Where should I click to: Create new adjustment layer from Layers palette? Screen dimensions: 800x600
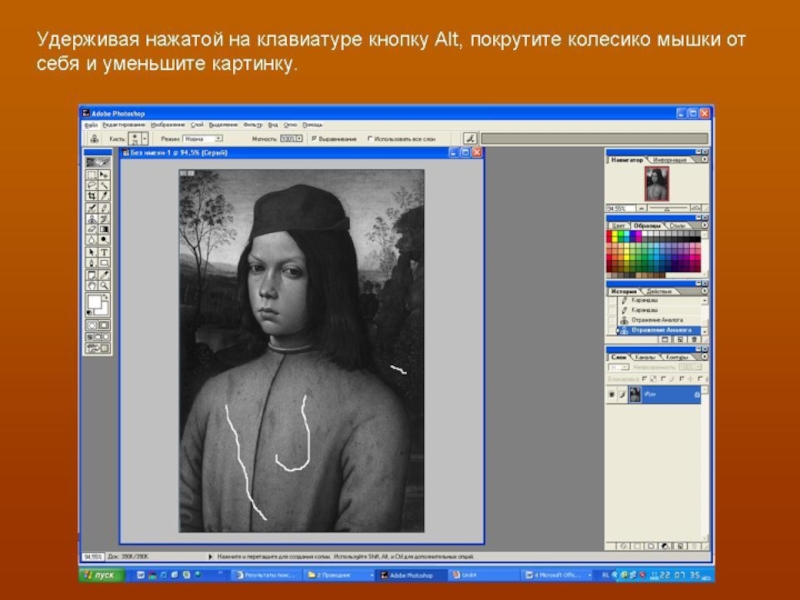point(666,546)
